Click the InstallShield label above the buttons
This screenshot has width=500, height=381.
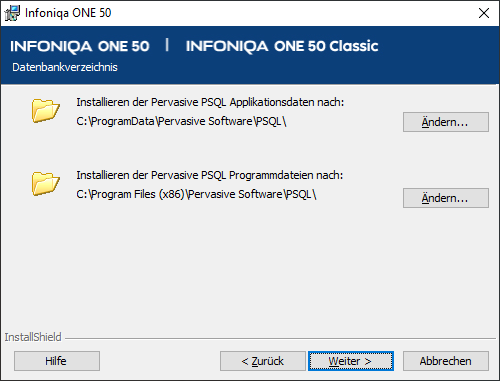pyautogui.click(x=33, y=337)
